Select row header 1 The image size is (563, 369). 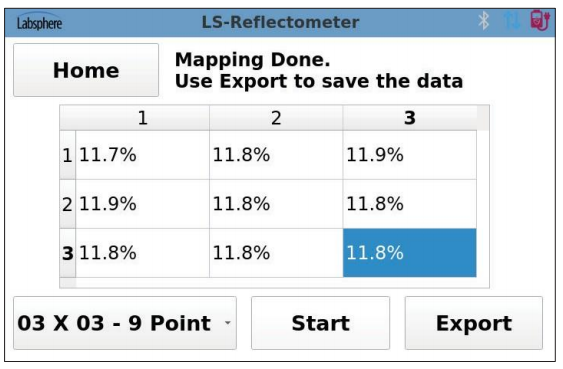point(68,155)
